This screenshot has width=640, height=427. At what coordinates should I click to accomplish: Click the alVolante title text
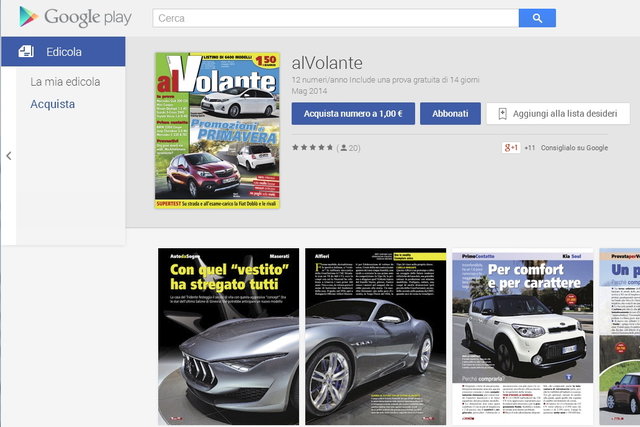pyautogui.click(x=327, y=63)
